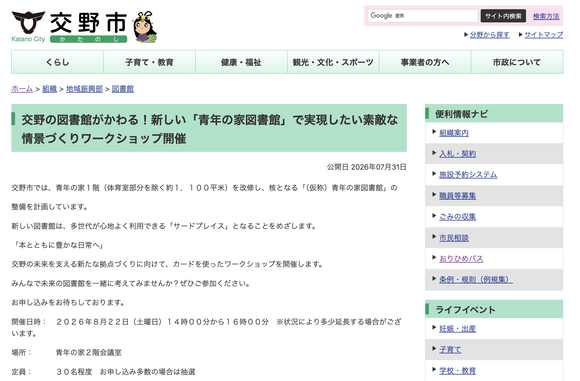Click the 「本とともに豊かな日常へ」 line

(58, 245)
